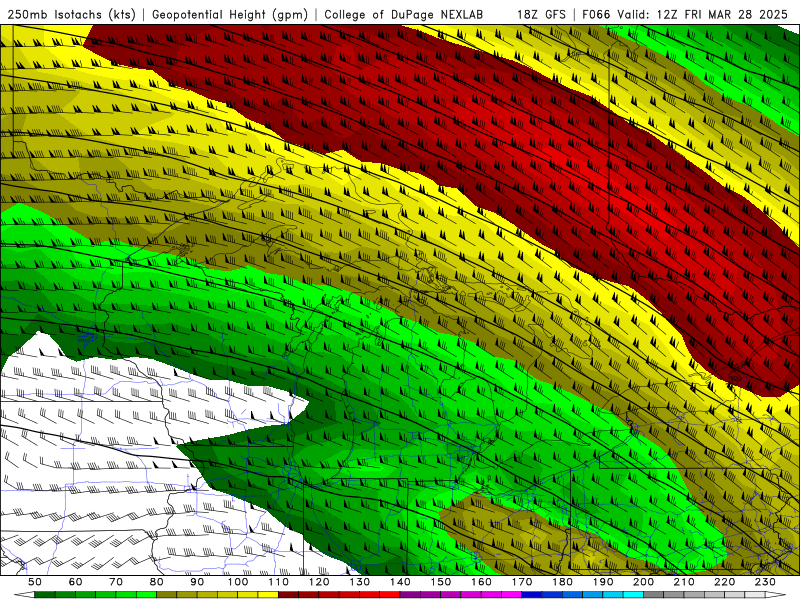Pick the 100 value on the legend

pos(238,582)
